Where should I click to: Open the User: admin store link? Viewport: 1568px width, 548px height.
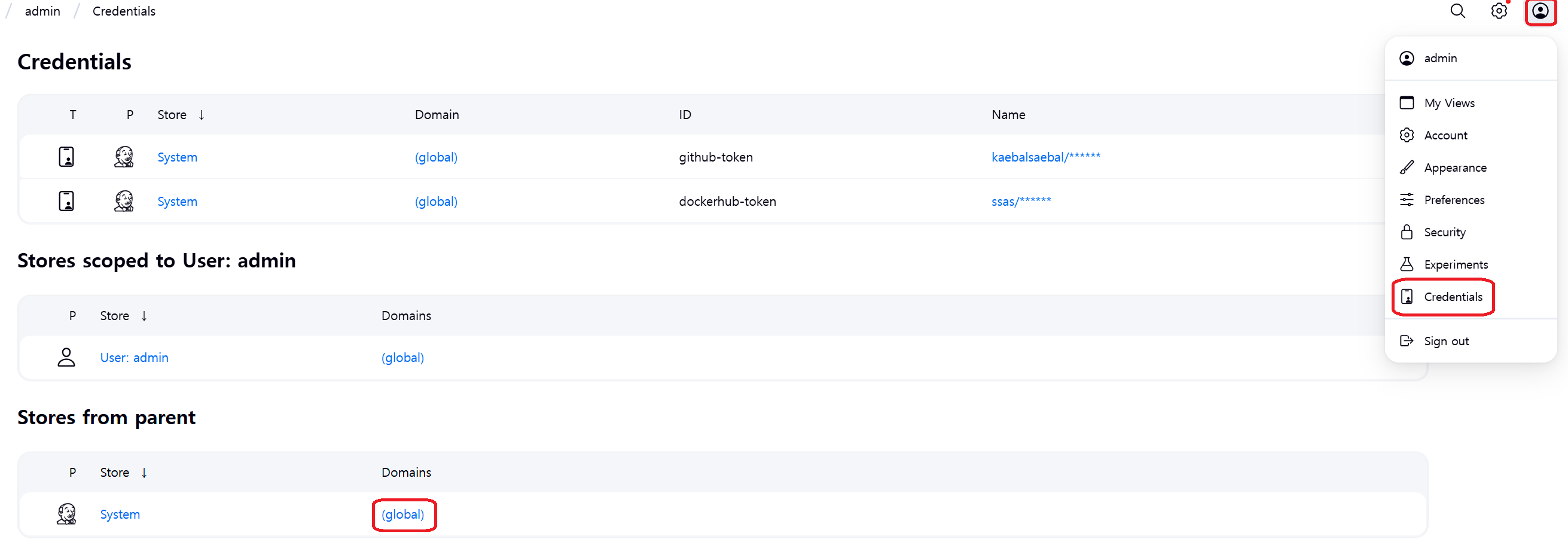pyautogui.click(x=134, y=357)
